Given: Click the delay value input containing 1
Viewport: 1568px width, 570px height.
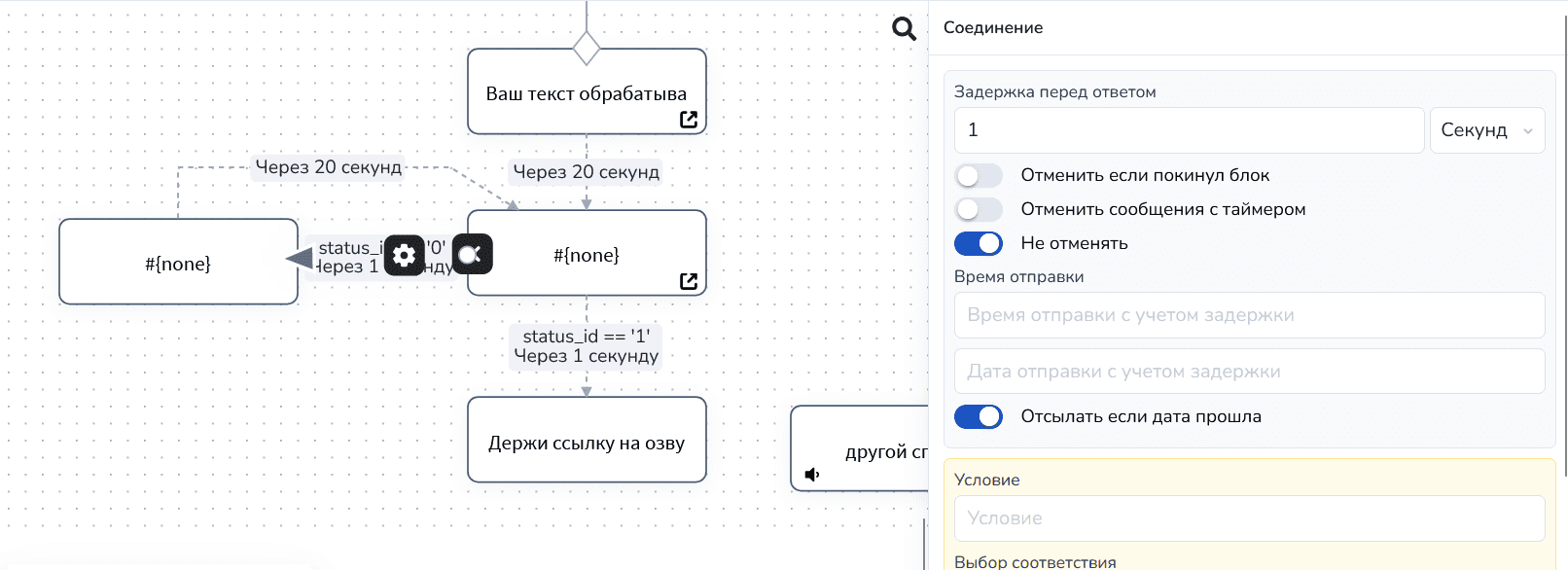Looking at the screenshot, I should click(1189, 131).
